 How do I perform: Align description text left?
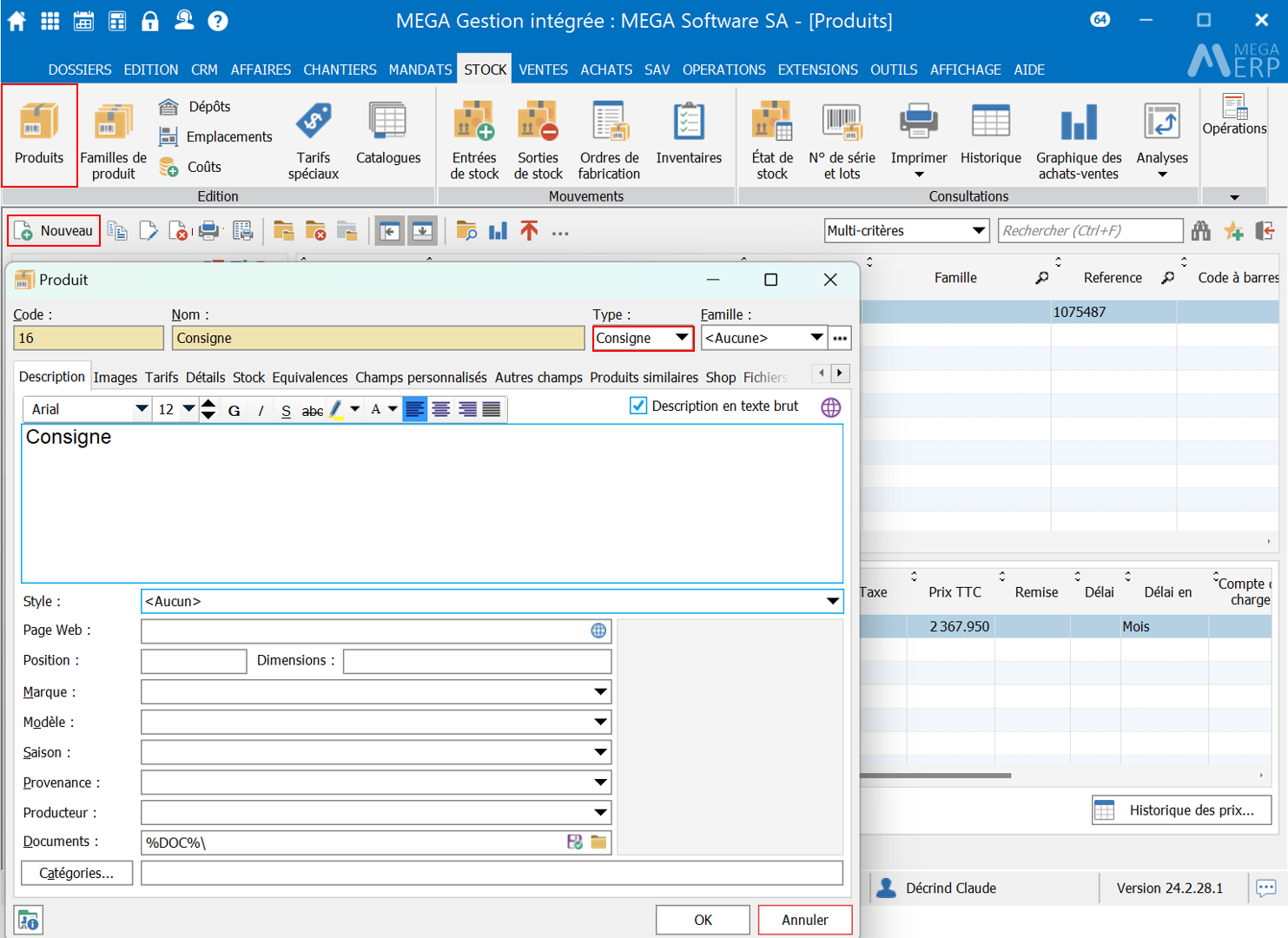coord(415,409)
